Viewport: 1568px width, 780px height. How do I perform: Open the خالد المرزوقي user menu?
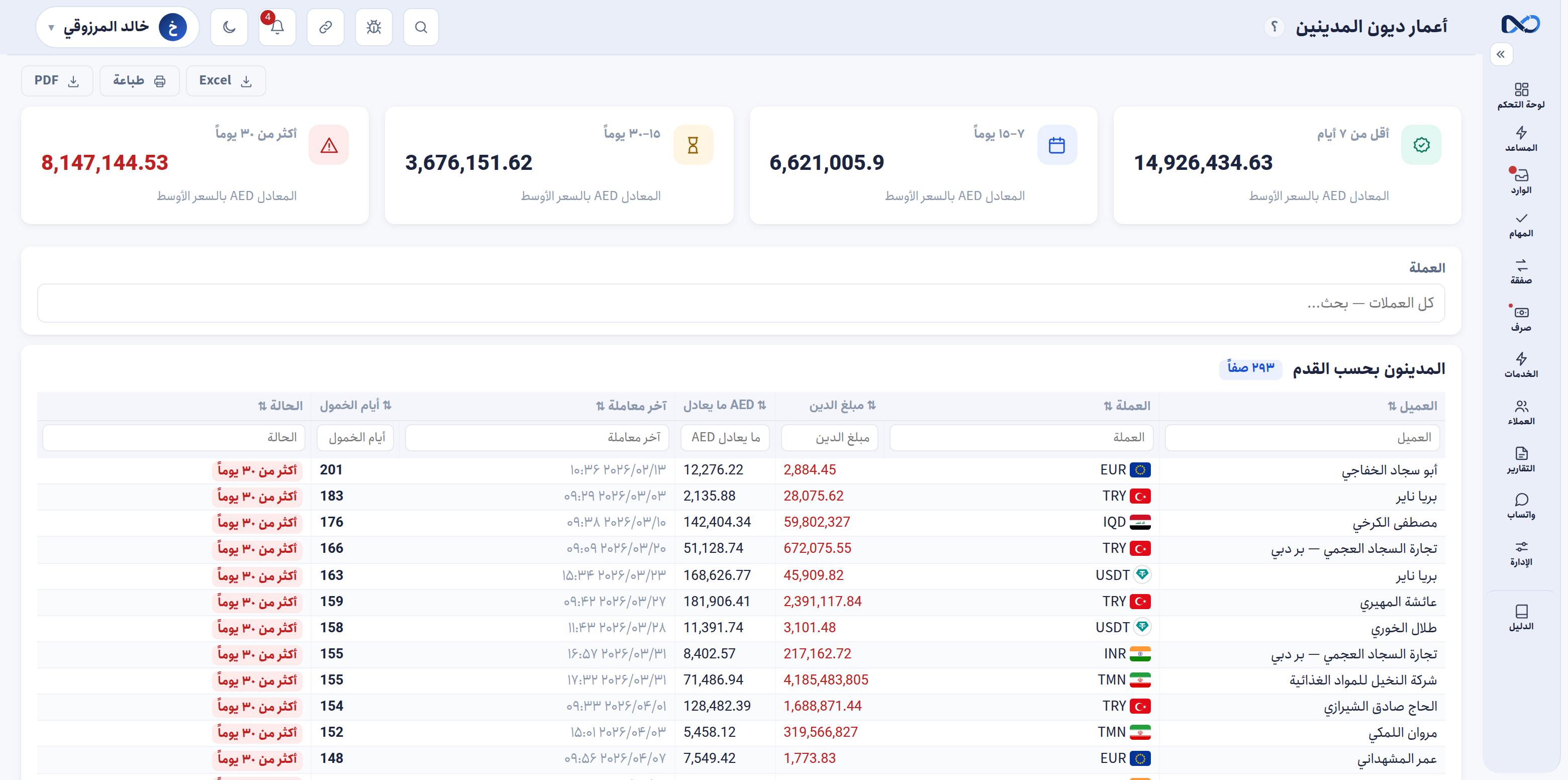[x=118, y=28]
